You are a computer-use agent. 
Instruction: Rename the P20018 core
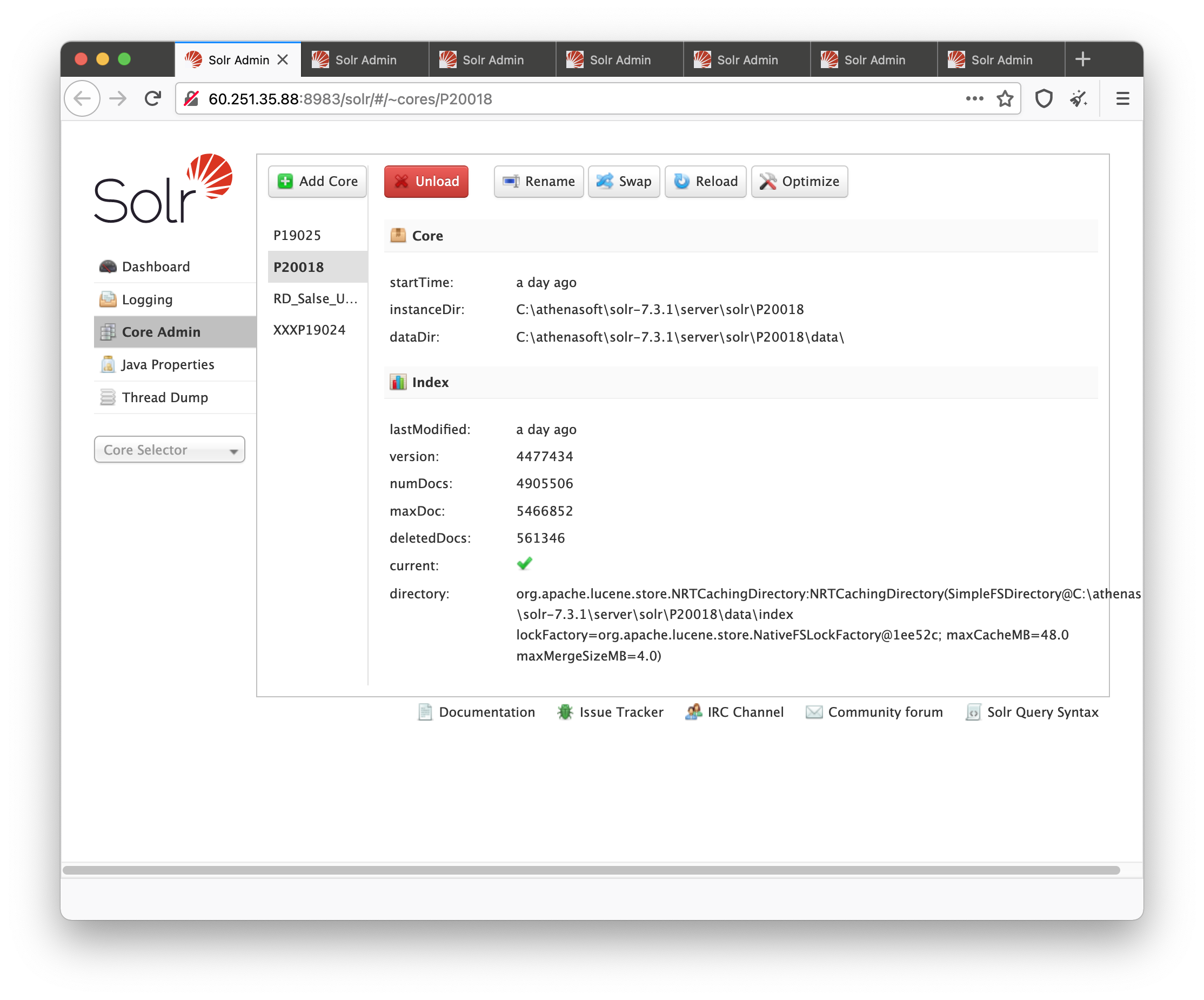click(538, 181)
